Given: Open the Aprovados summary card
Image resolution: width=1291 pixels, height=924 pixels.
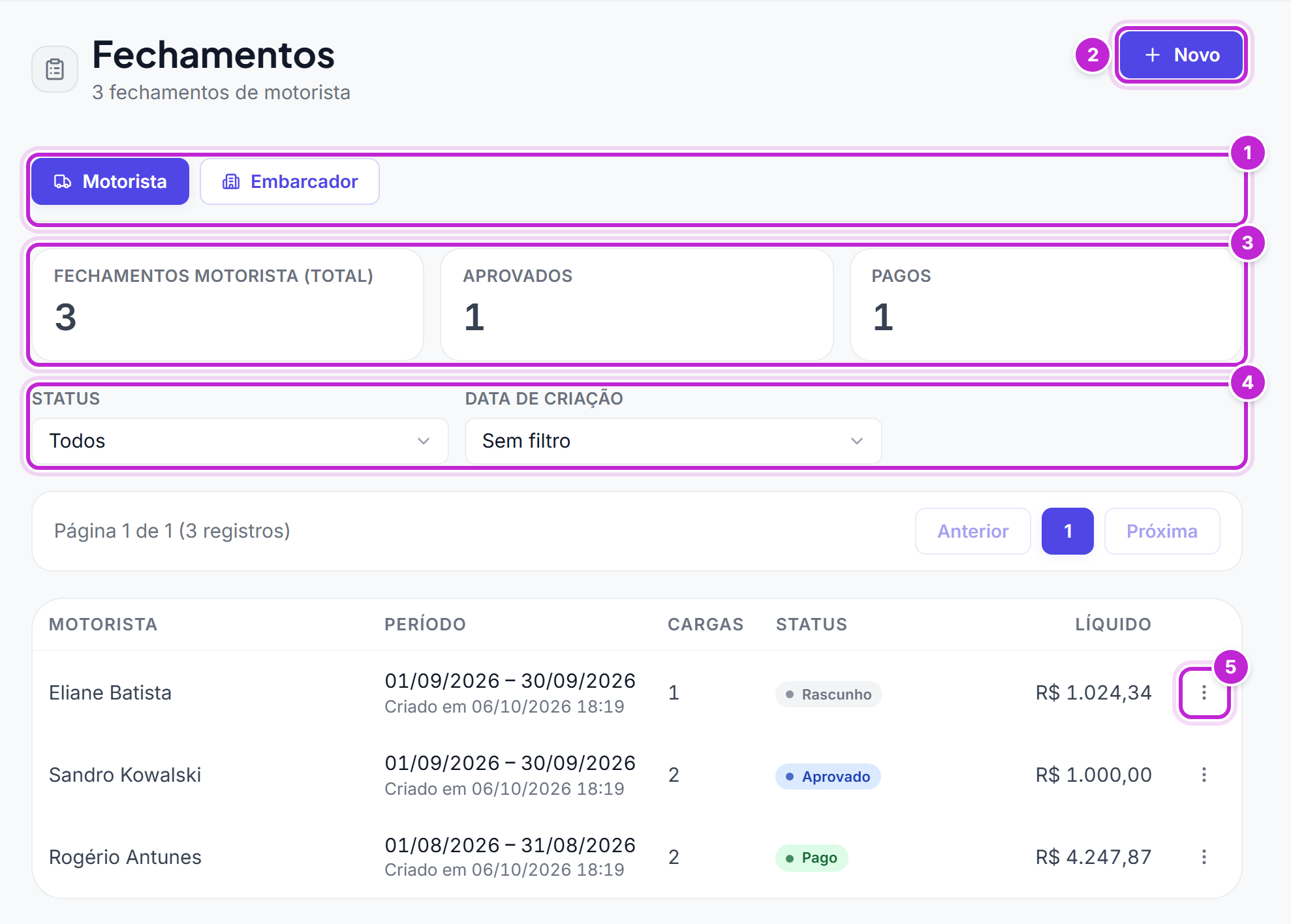Looking at the screenshot, I should [637, 305].
